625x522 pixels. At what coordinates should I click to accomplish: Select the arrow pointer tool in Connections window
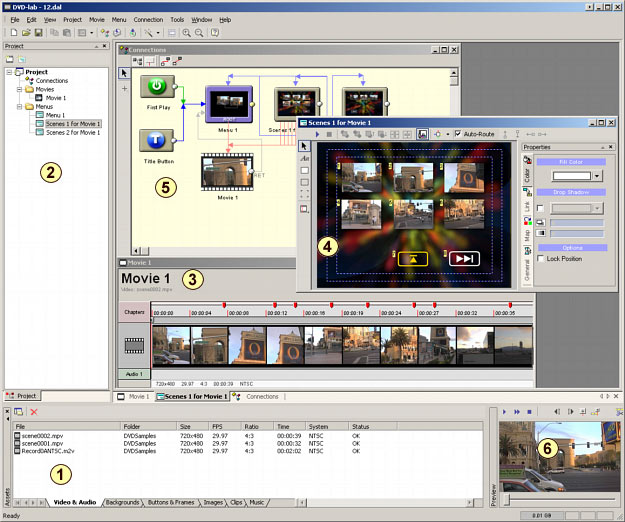(124, 73)
